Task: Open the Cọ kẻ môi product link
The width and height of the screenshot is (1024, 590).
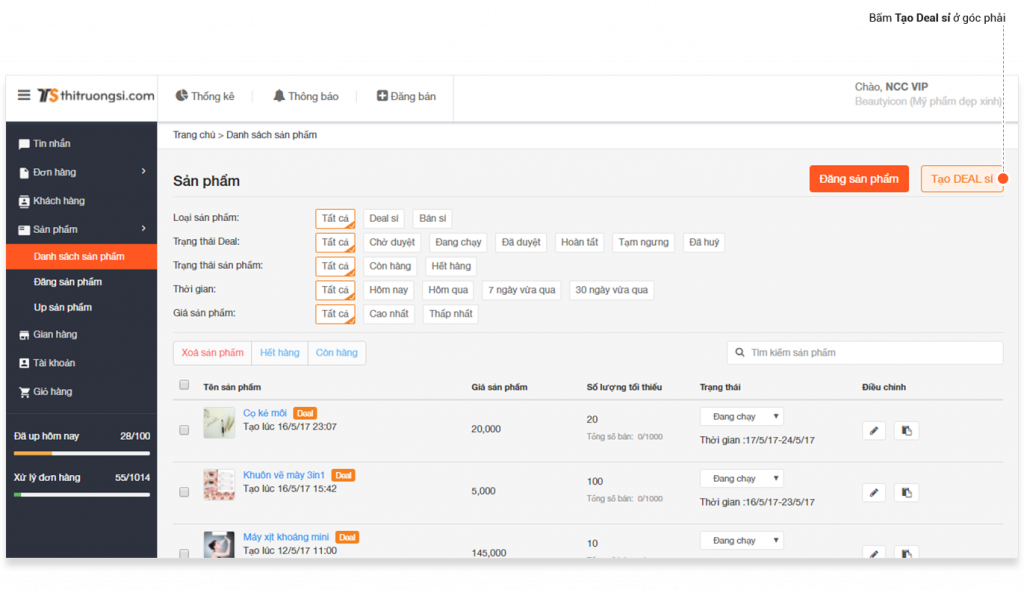Action: pyautogui.click(x=265, y=413)
